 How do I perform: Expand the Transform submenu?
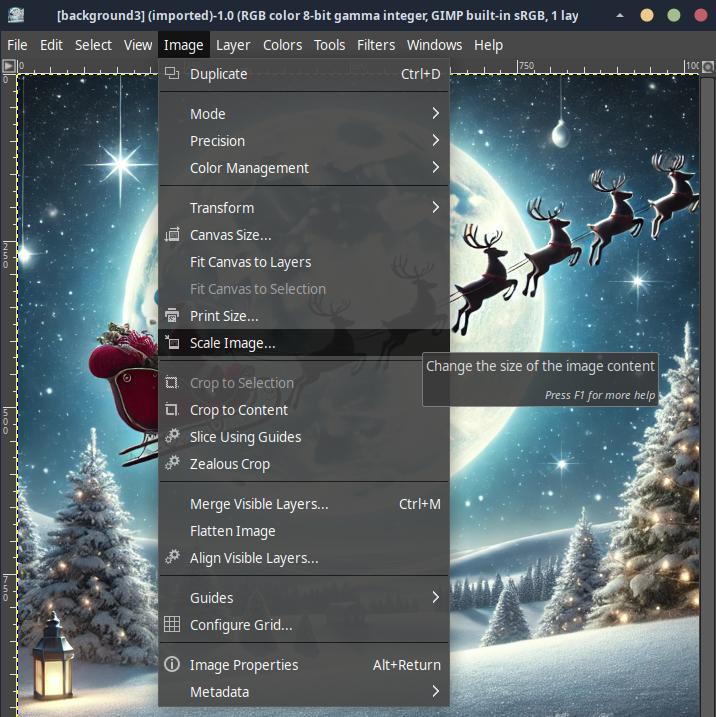tap(304, 208)
